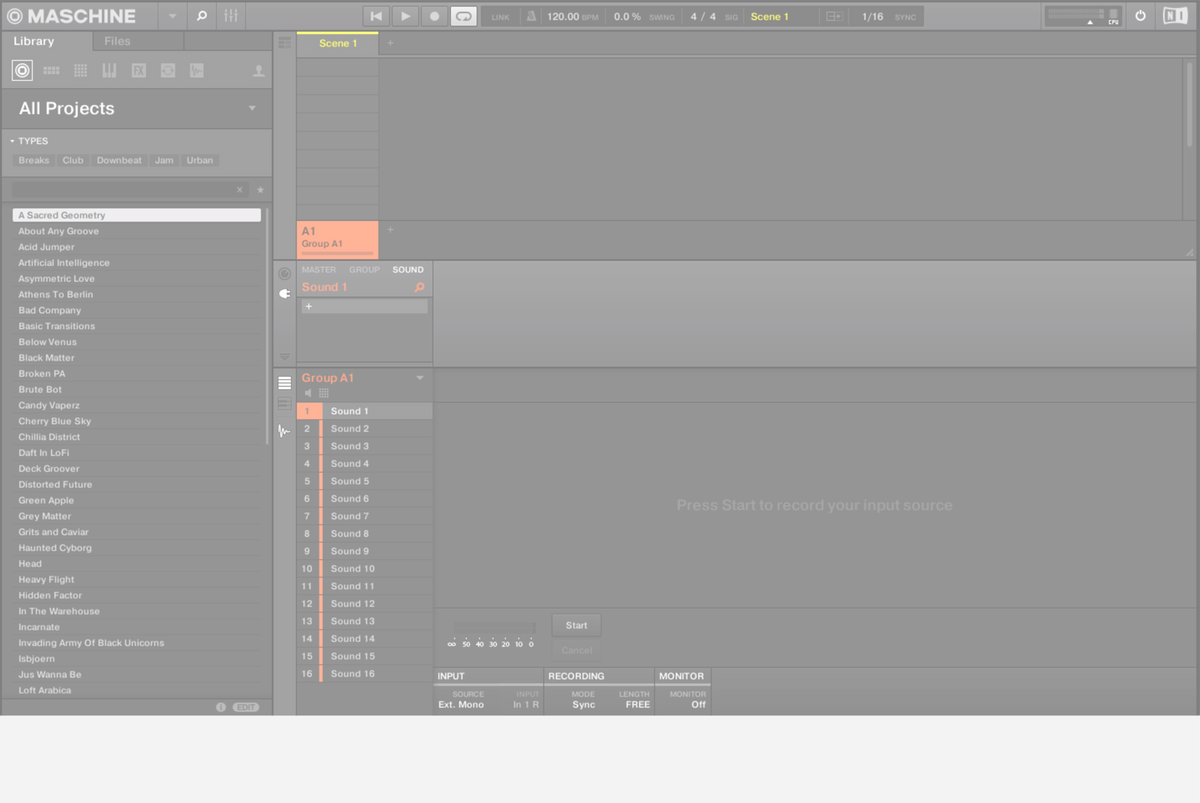This screenshot has height=803, width=1200.
Task: Add a new group with plus
Action: pos(390,230)
